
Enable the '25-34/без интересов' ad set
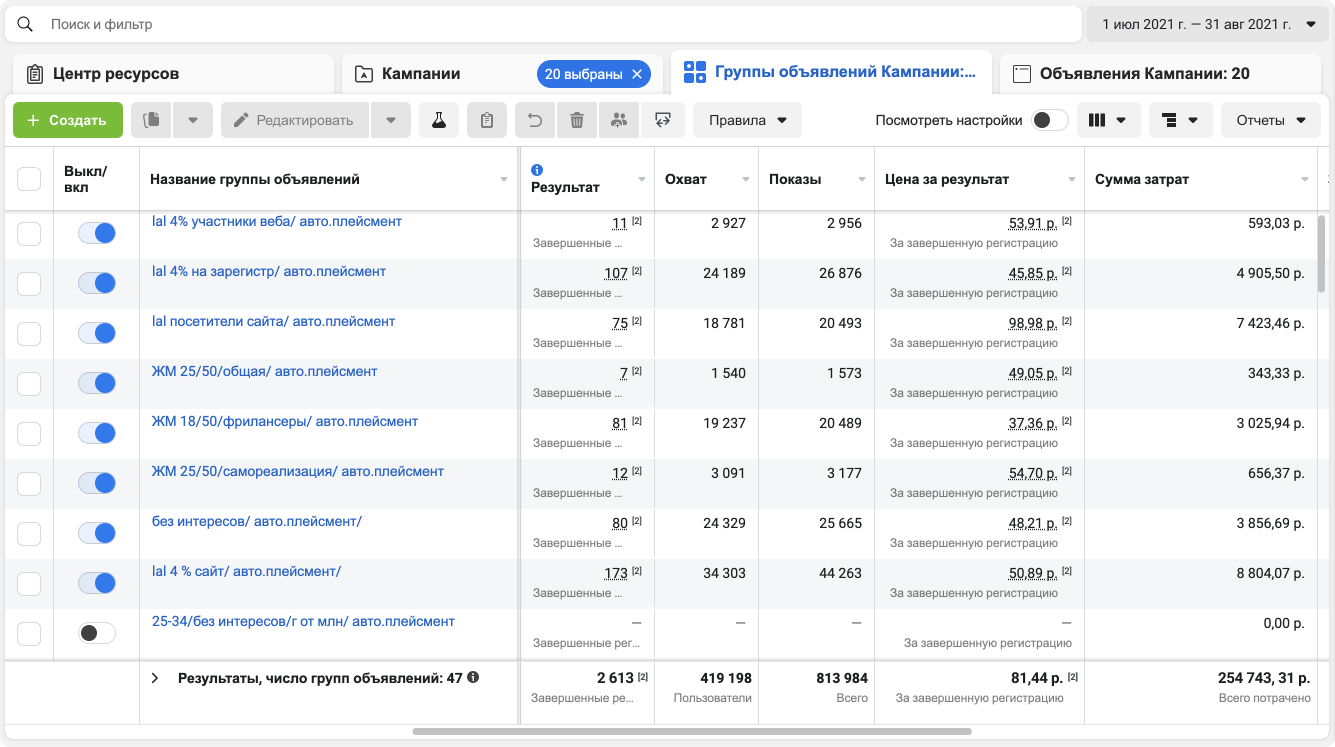(97, 633)
